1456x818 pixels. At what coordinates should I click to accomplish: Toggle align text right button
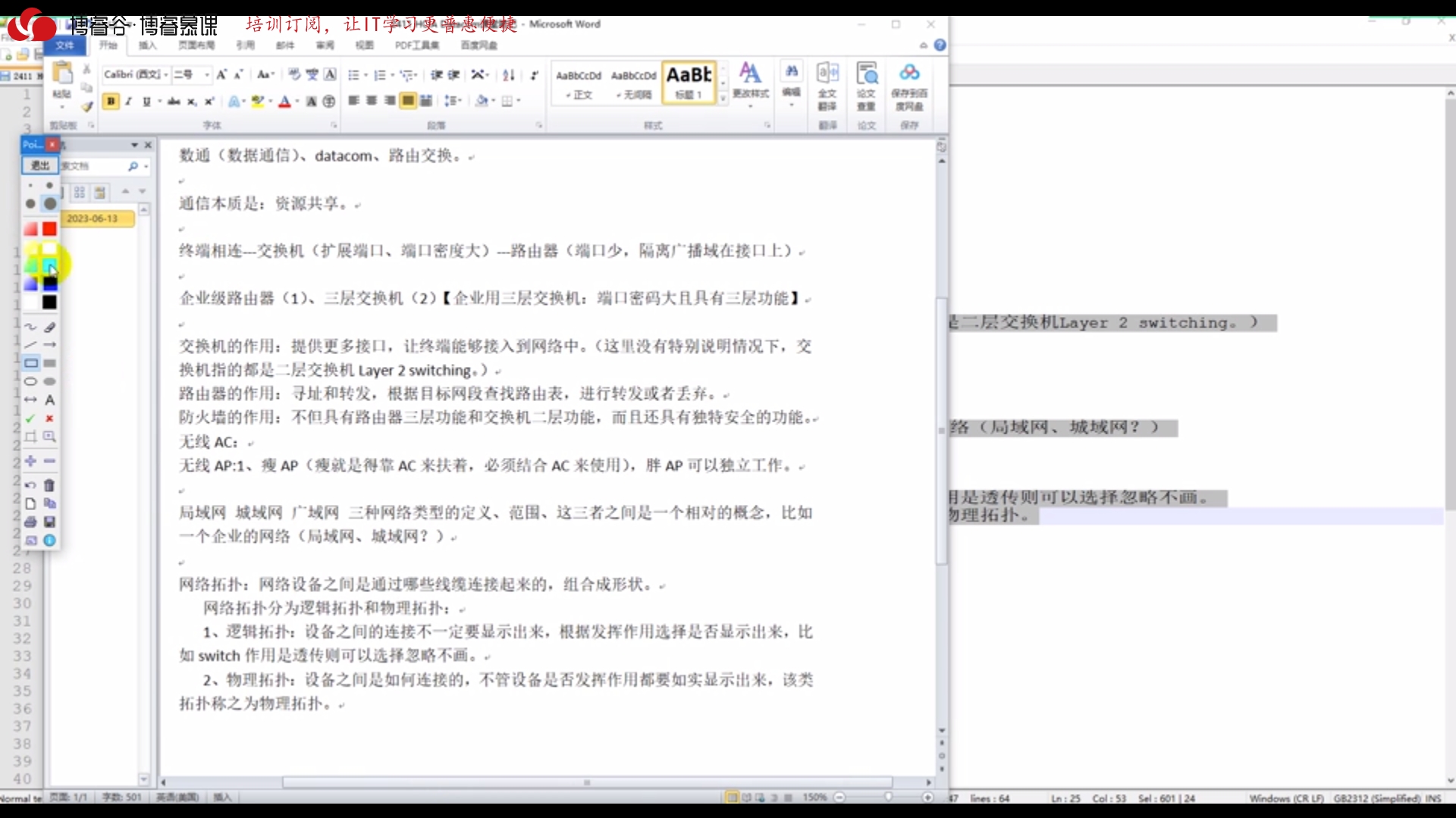click(x=390, y=101)
